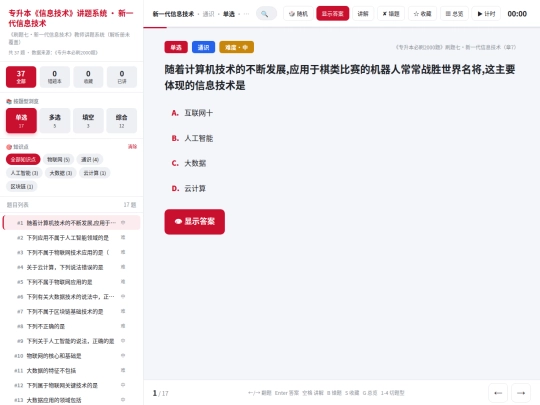Open question #5 下列不属于物联网应用的是
Screen dimensions: 540x405
point(72,282)
